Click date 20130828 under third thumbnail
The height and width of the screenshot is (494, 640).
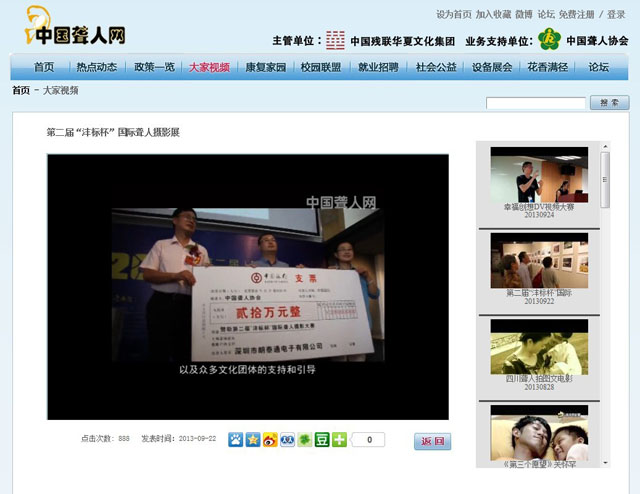[x=539, y=387]
